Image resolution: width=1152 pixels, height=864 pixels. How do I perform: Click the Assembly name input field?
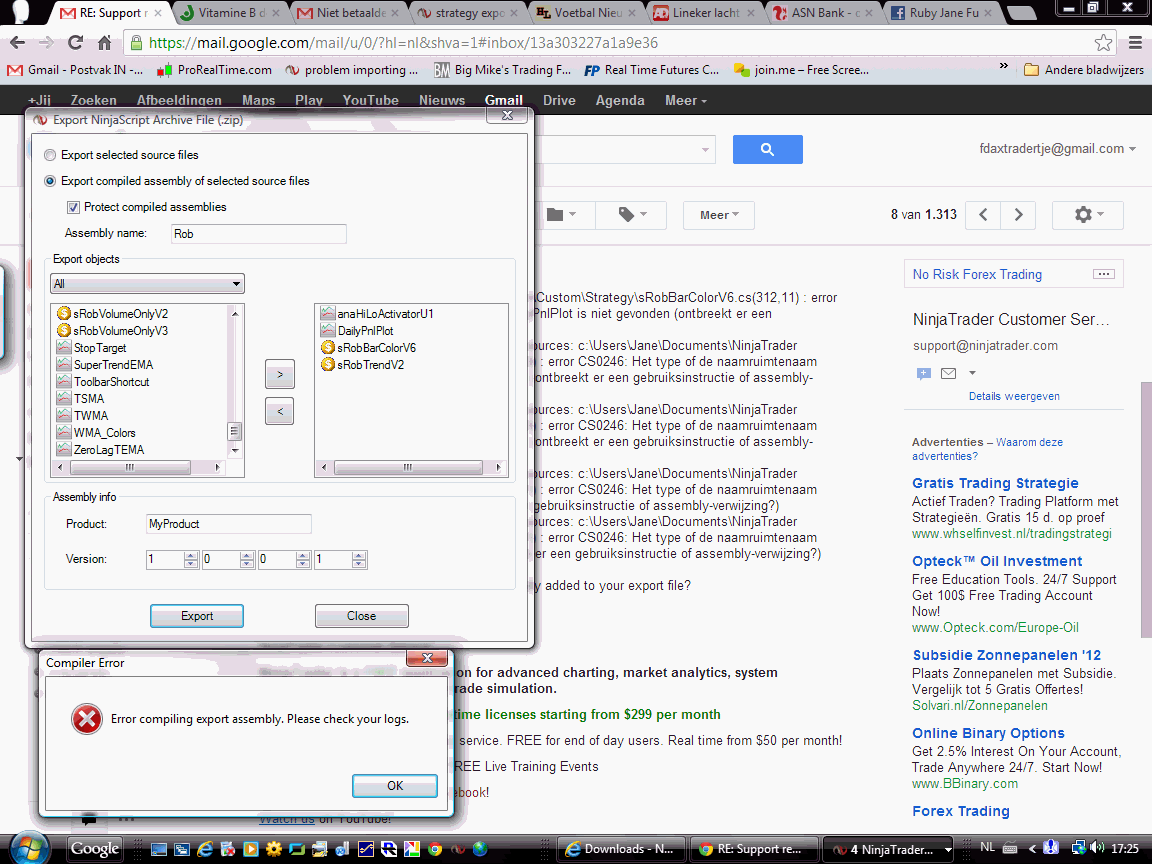(258, 234)
